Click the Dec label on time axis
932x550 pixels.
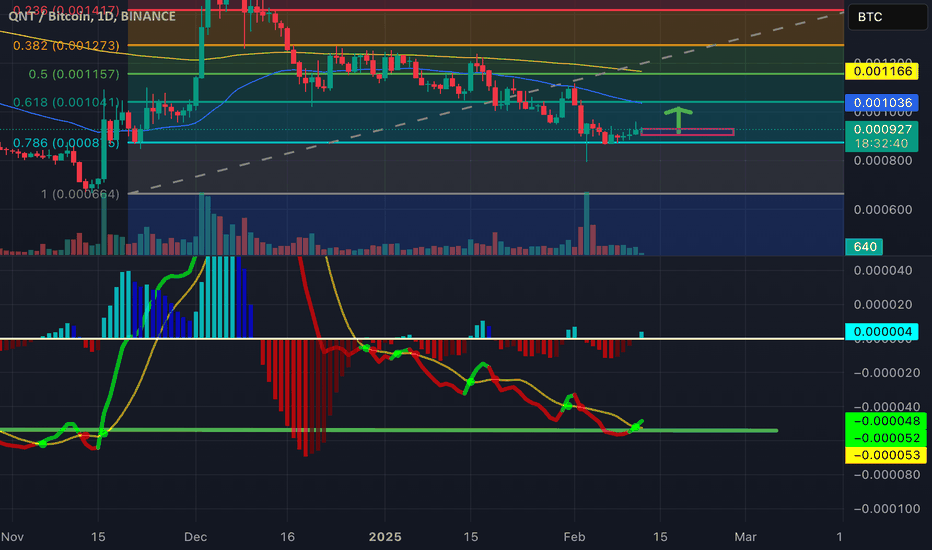click(196, 537)
